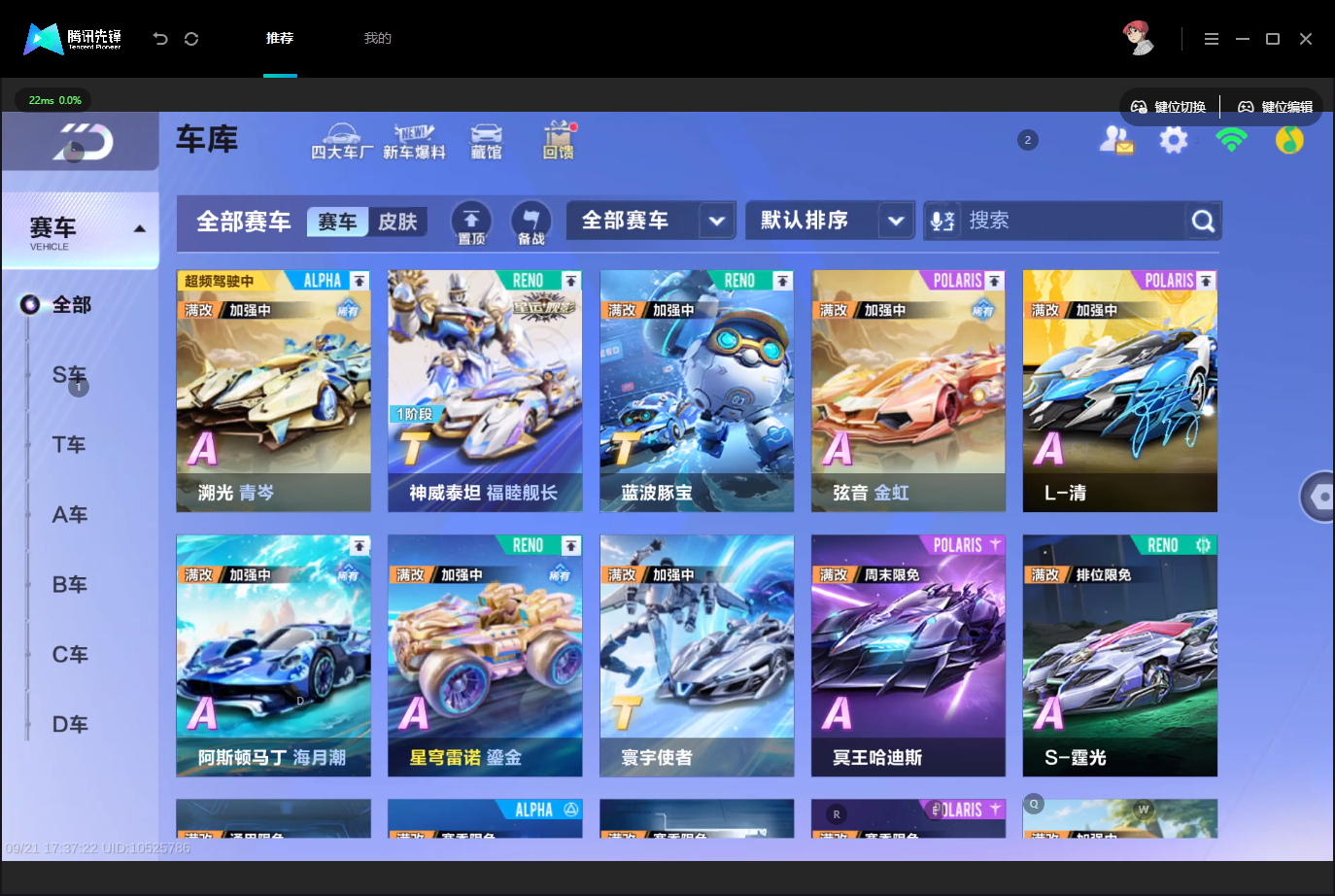Open the floating side button on the right edge

coord(1319,497)
